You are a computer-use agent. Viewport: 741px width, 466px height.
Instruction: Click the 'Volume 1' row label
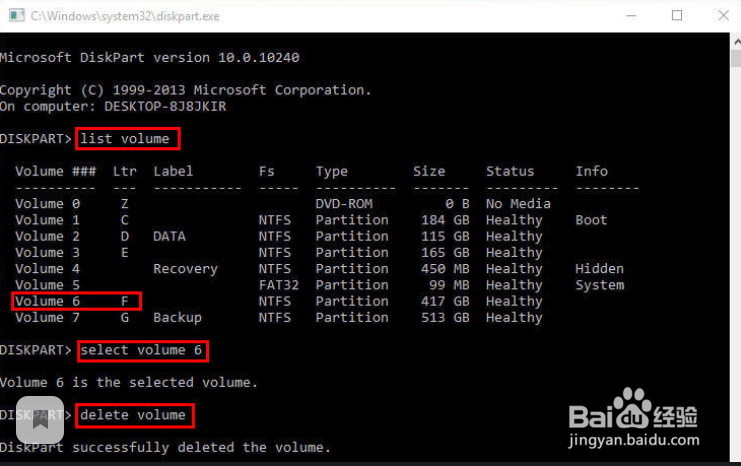coord(47,220)
